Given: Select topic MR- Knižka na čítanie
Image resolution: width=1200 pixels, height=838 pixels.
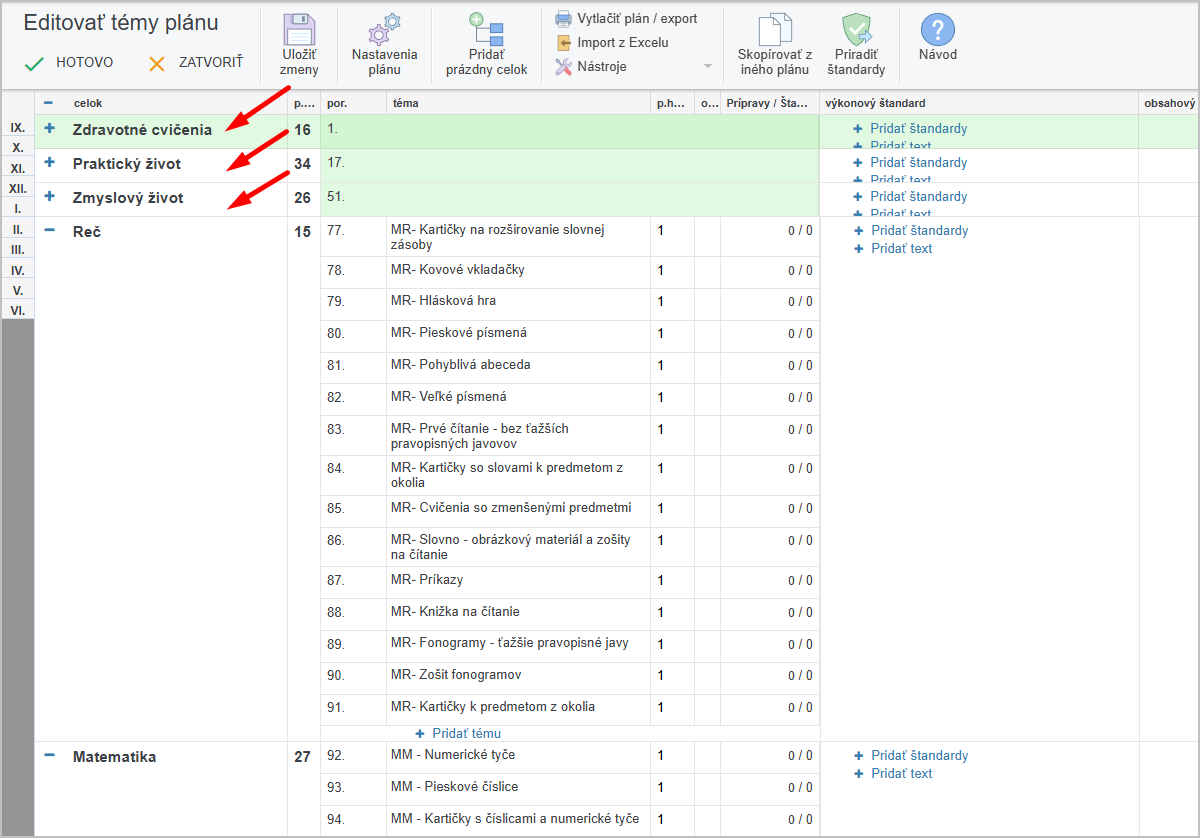Looking at the screenshot, I should point(455,612).
